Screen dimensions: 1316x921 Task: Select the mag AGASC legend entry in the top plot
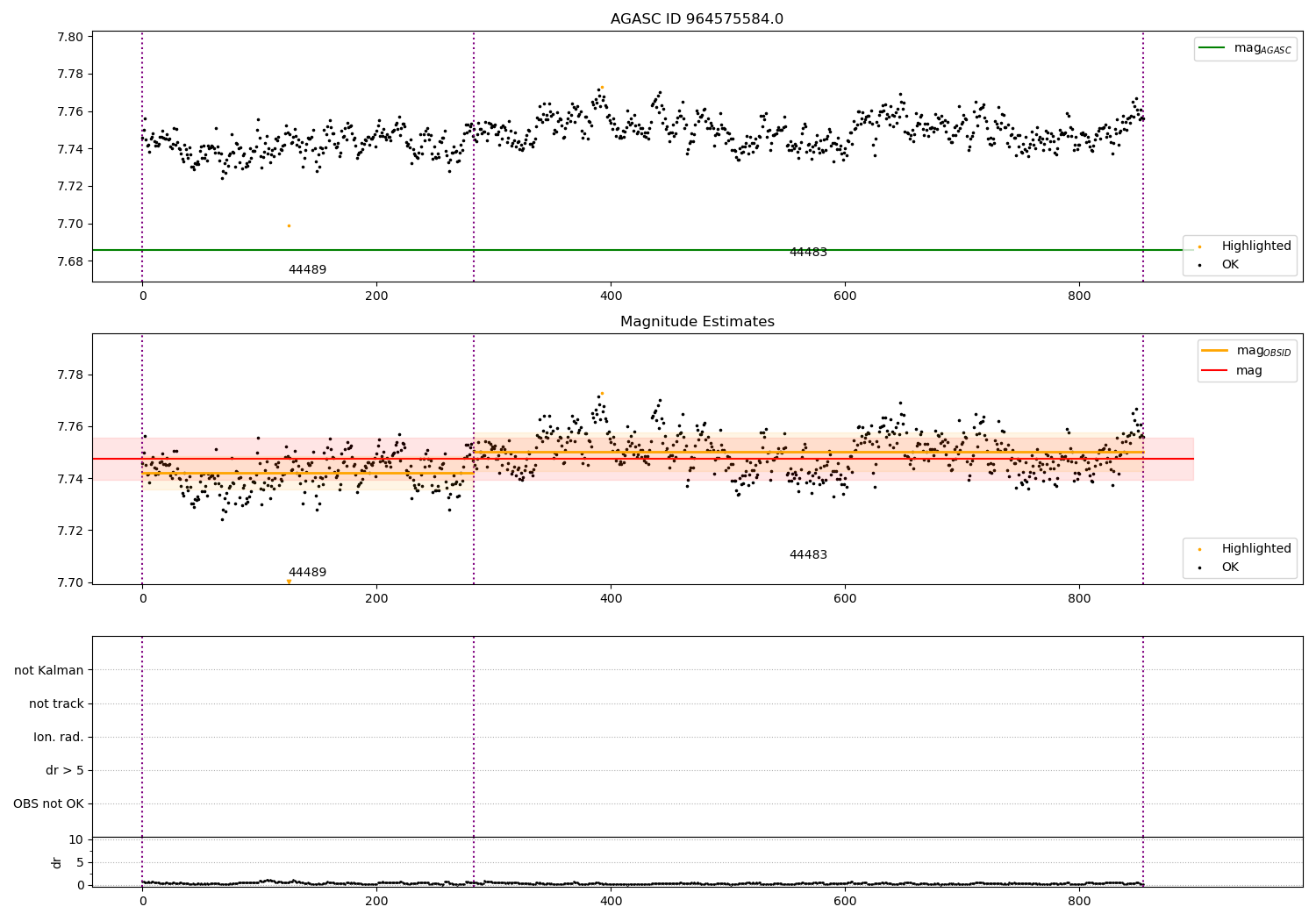click(x=1245, y=48)
